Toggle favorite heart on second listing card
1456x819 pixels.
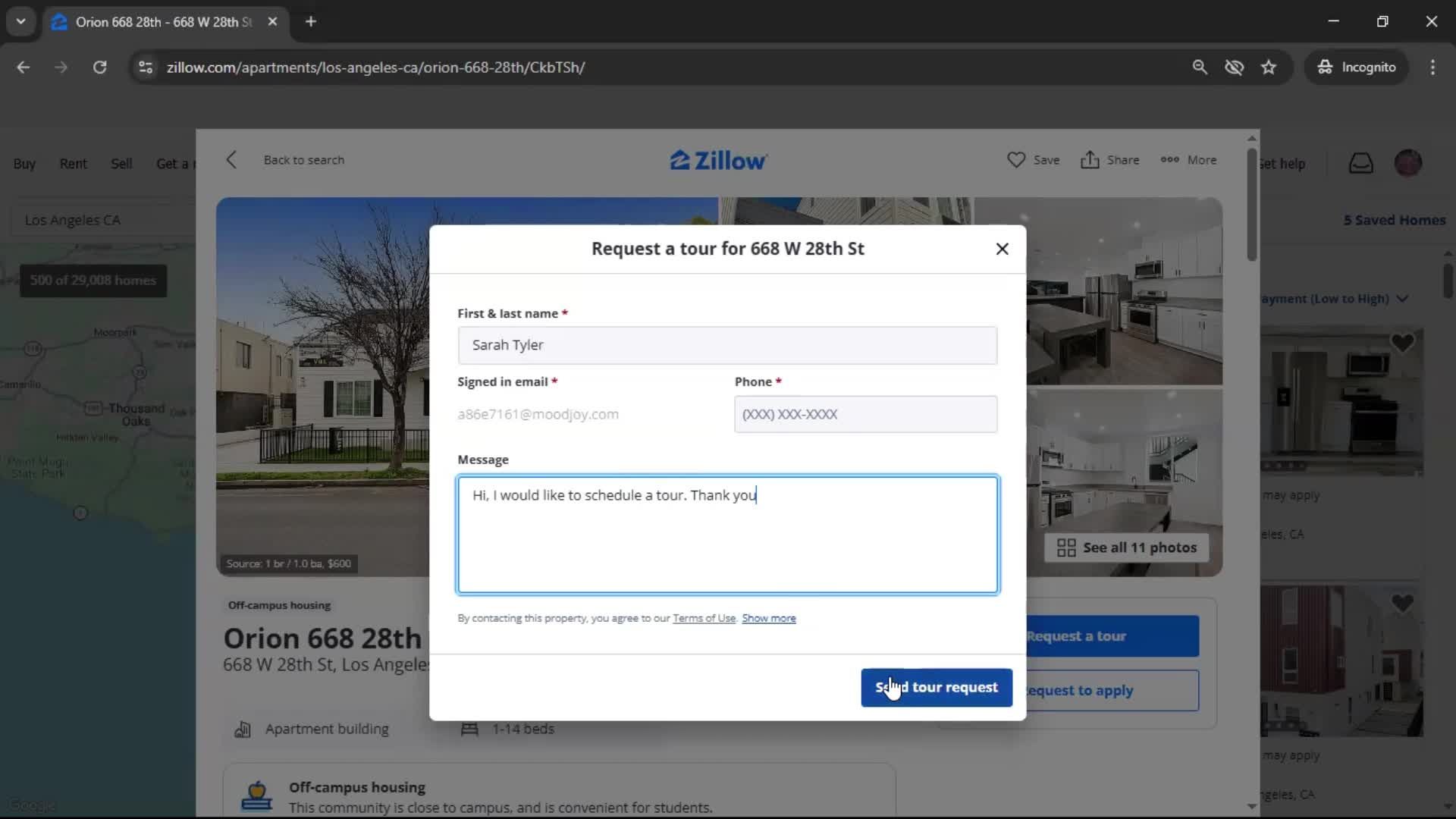click(x=1402, y=603)
